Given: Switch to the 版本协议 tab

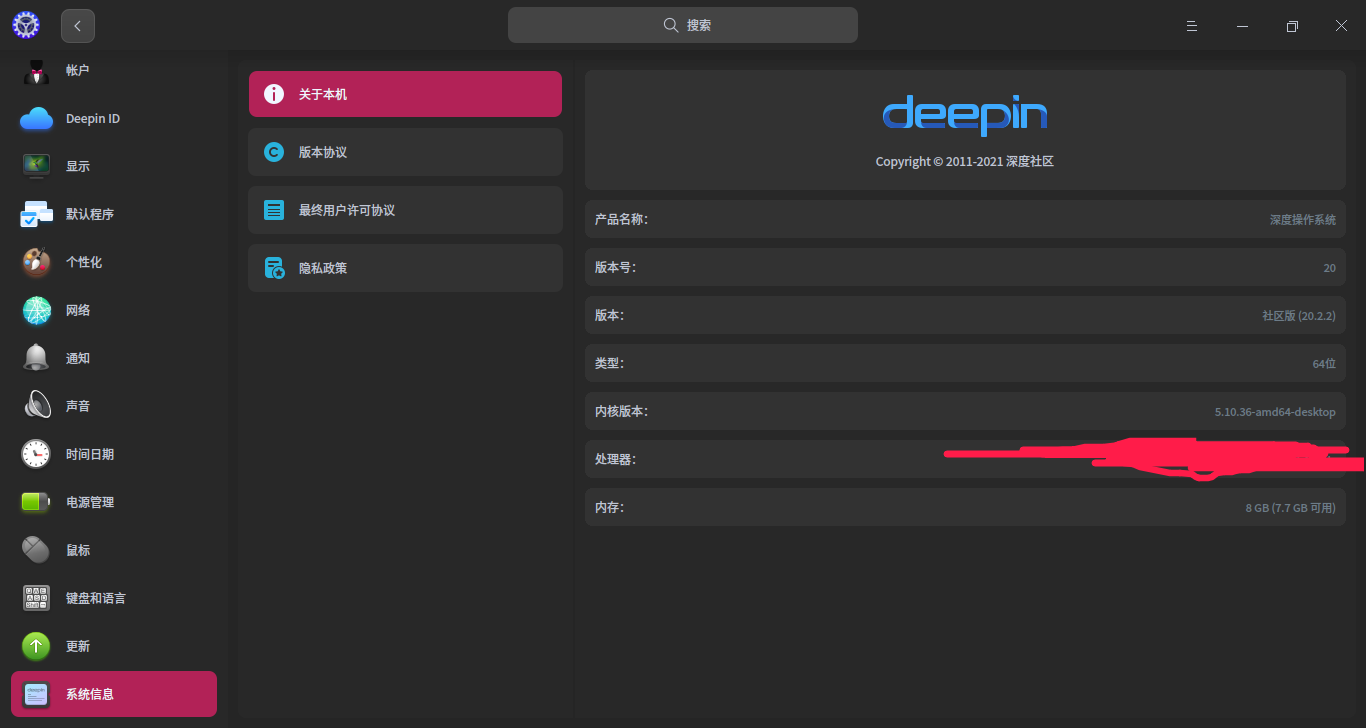Looking at the screenshot, I should (x=405, y=152).
